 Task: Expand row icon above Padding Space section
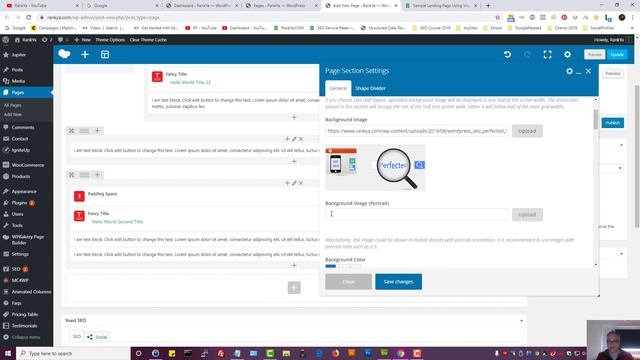click(x=71, y=175)
